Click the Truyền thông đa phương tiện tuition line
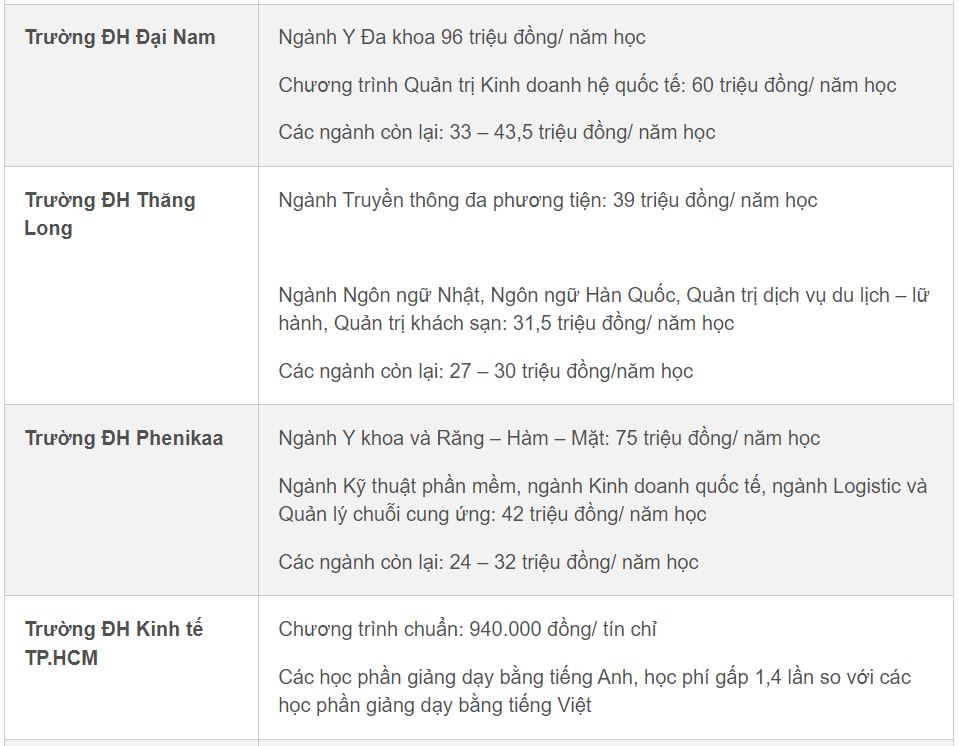The image size is (959, 746). tap(548, 200)
